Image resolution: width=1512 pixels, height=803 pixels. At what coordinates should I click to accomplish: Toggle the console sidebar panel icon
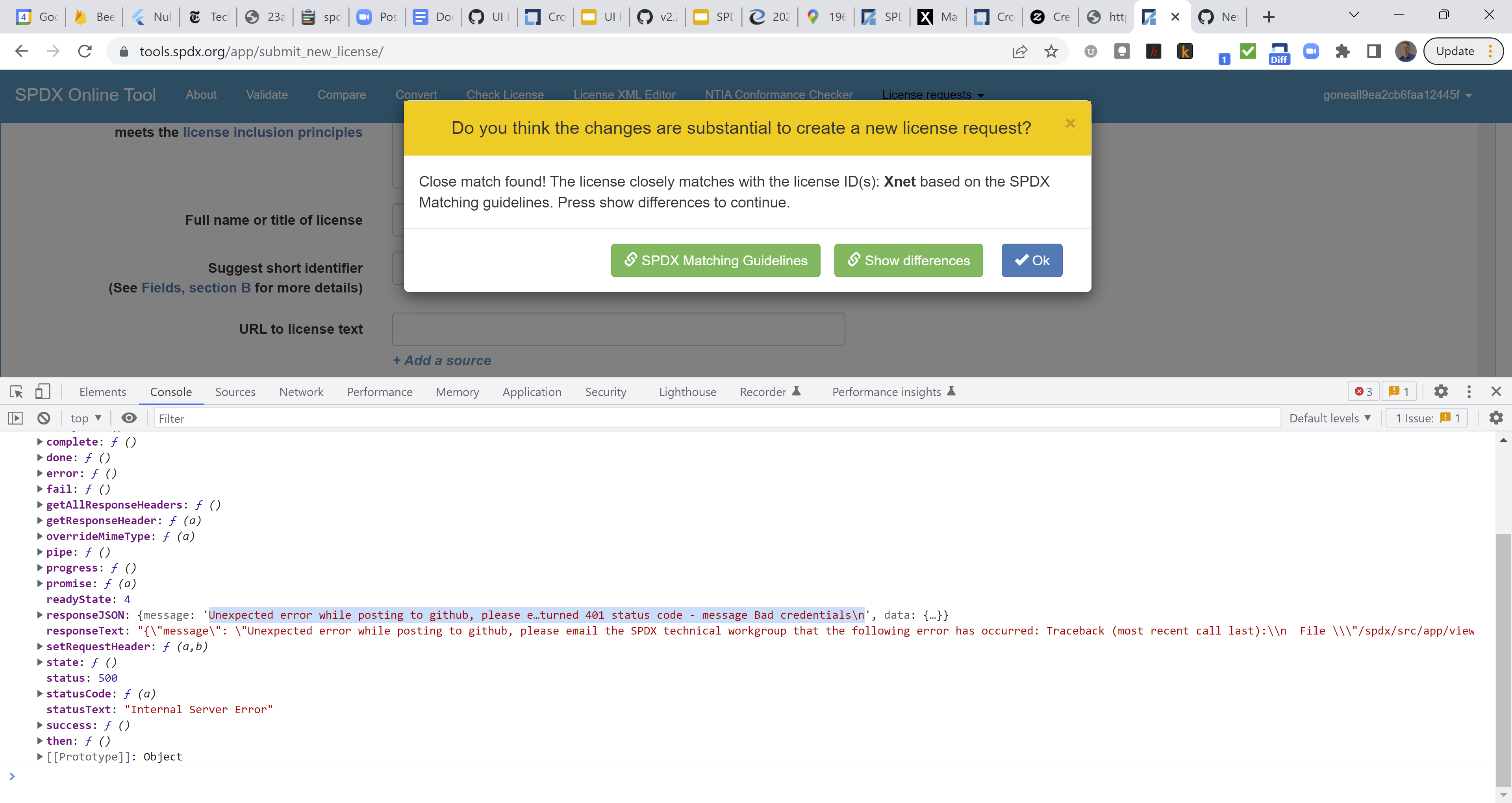coord(15,418)
